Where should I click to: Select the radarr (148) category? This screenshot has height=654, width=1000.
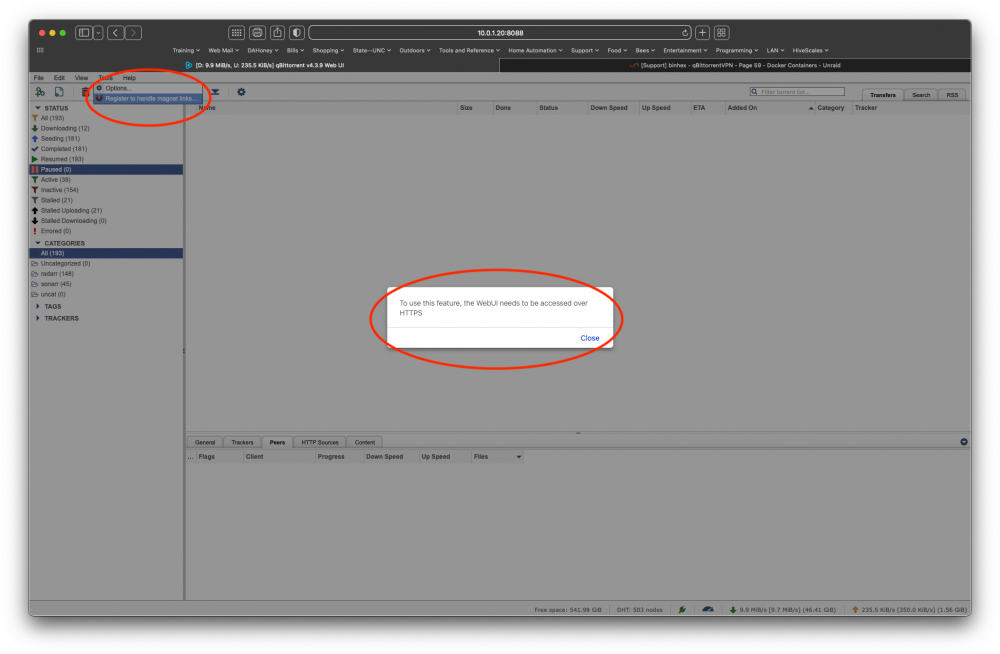[57, 274]
